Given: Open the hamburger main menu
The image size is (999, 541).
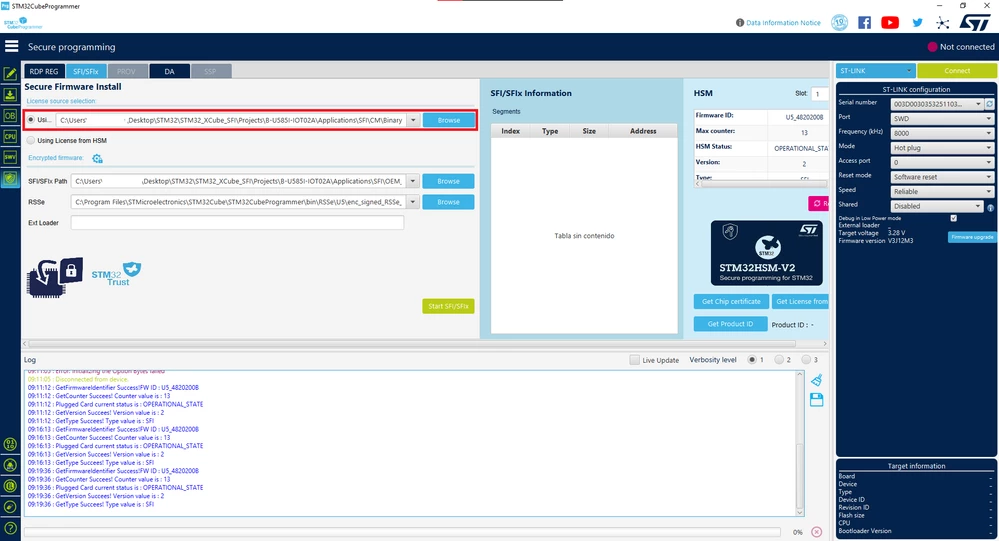Looking at the screenshot, I should (11, 46).
